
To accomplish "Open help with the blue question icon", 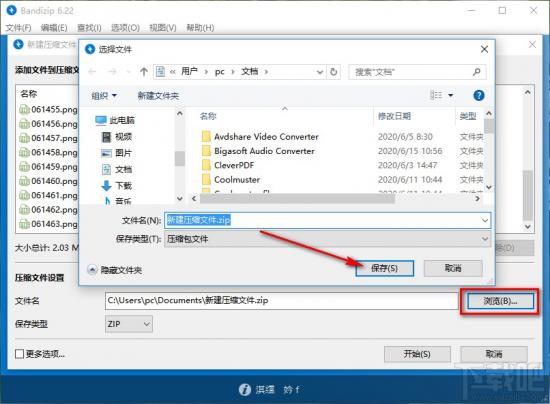I will click(x=479, y=95).
